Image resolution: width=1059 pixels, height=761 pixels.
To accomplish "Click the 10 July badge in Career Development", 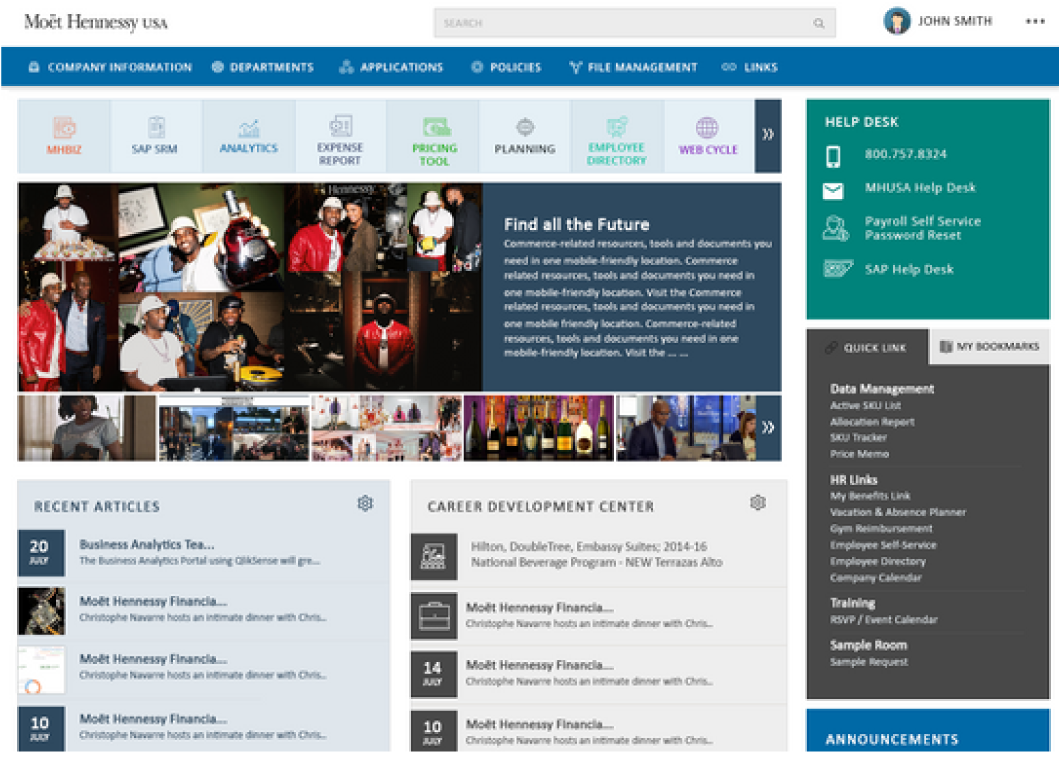I will [434, 731].
